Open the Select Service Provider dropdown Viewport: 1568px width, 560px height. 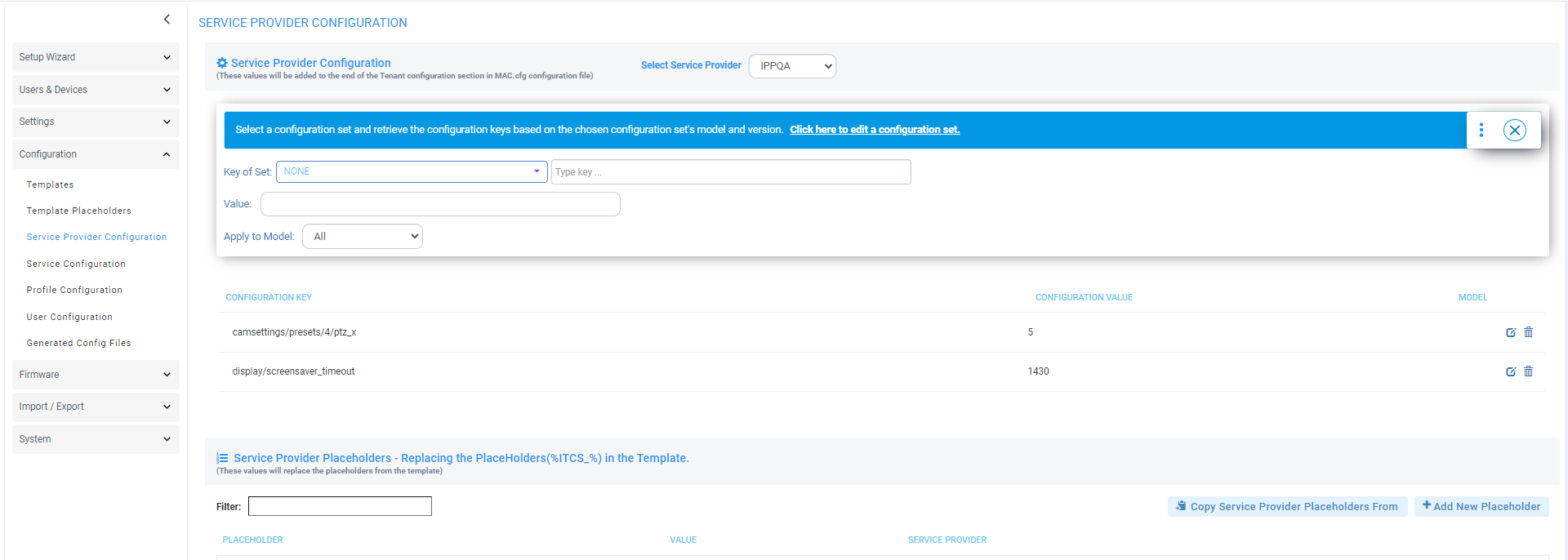point(792,66)
